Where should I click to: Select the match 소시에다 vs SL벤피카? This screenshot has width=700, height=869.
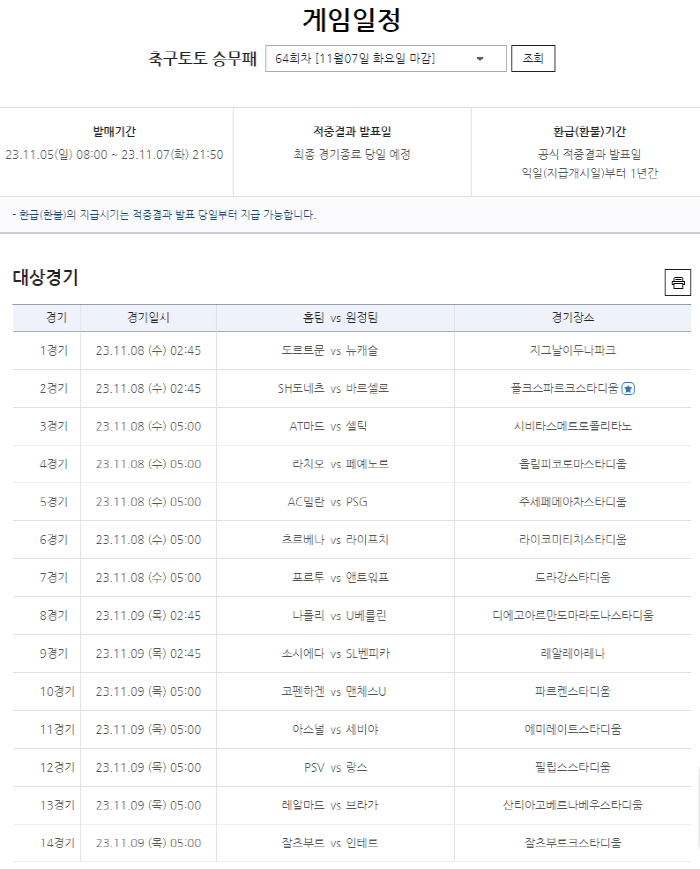335,654
